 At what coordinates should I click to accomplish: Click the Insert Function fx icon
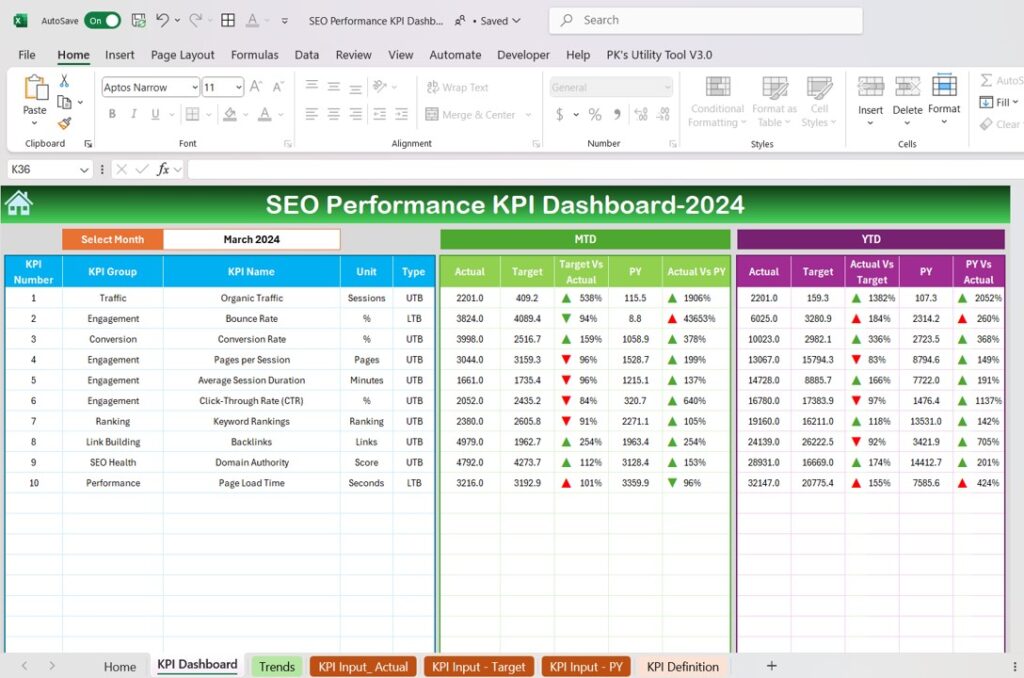point(163,169)
